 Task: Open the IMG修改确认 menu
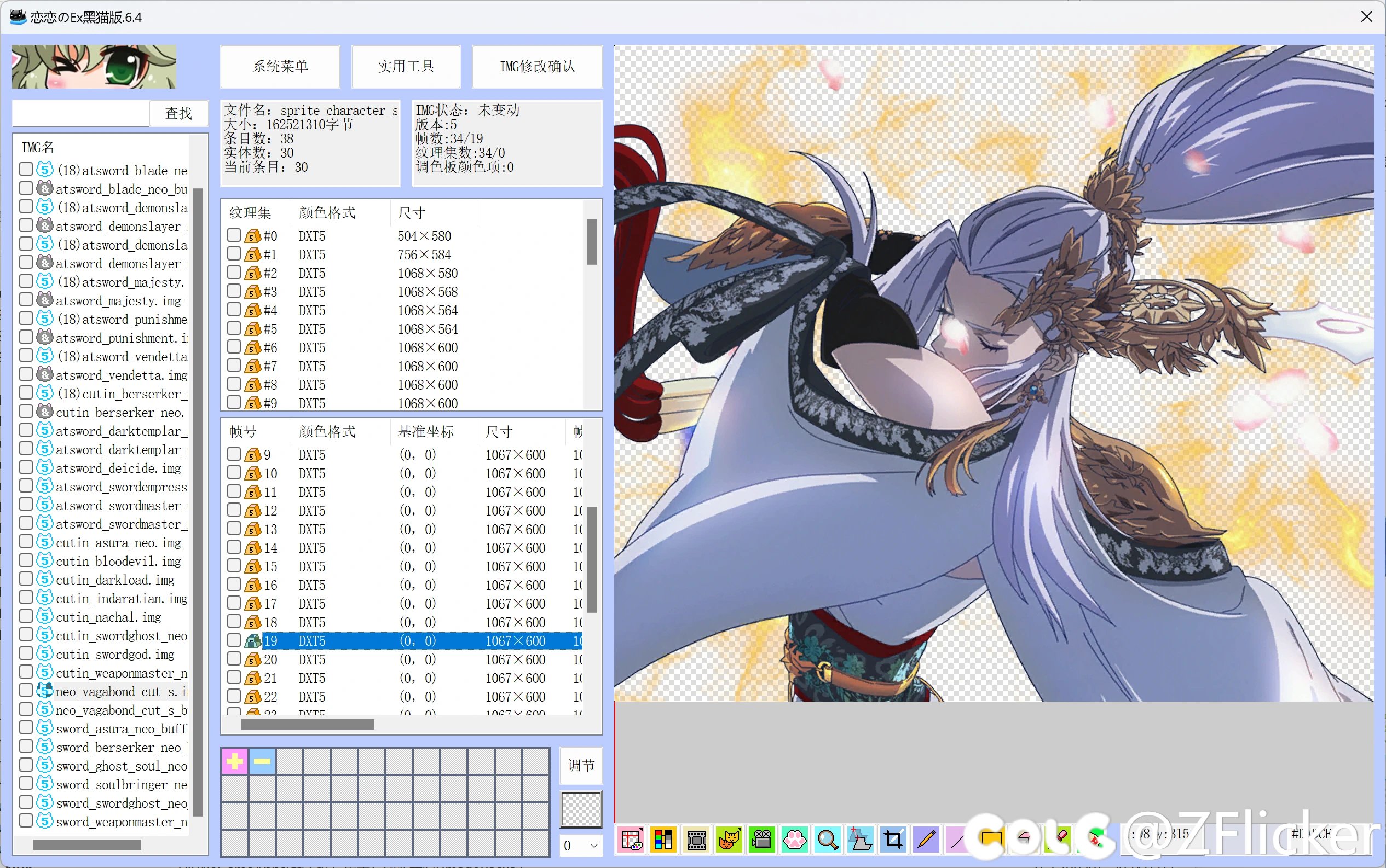(537, 66)
